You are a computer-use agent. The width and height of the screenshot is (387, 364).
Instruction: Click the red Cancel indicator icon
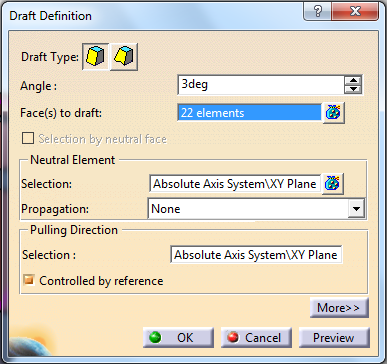pyautogui.click(x=233, y=338)
